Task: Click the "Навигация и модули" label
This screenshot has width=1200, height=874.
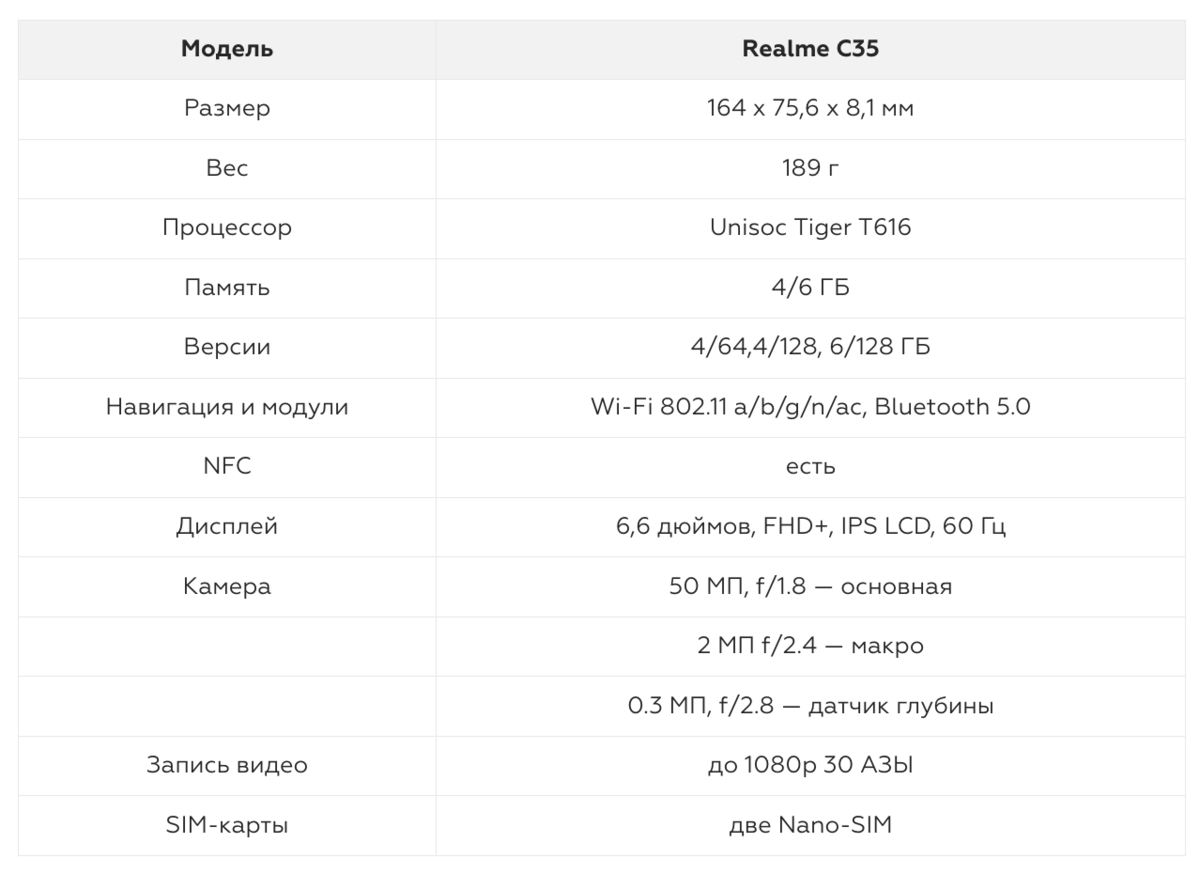Action: pyautogui.click(x=227, y=407)
